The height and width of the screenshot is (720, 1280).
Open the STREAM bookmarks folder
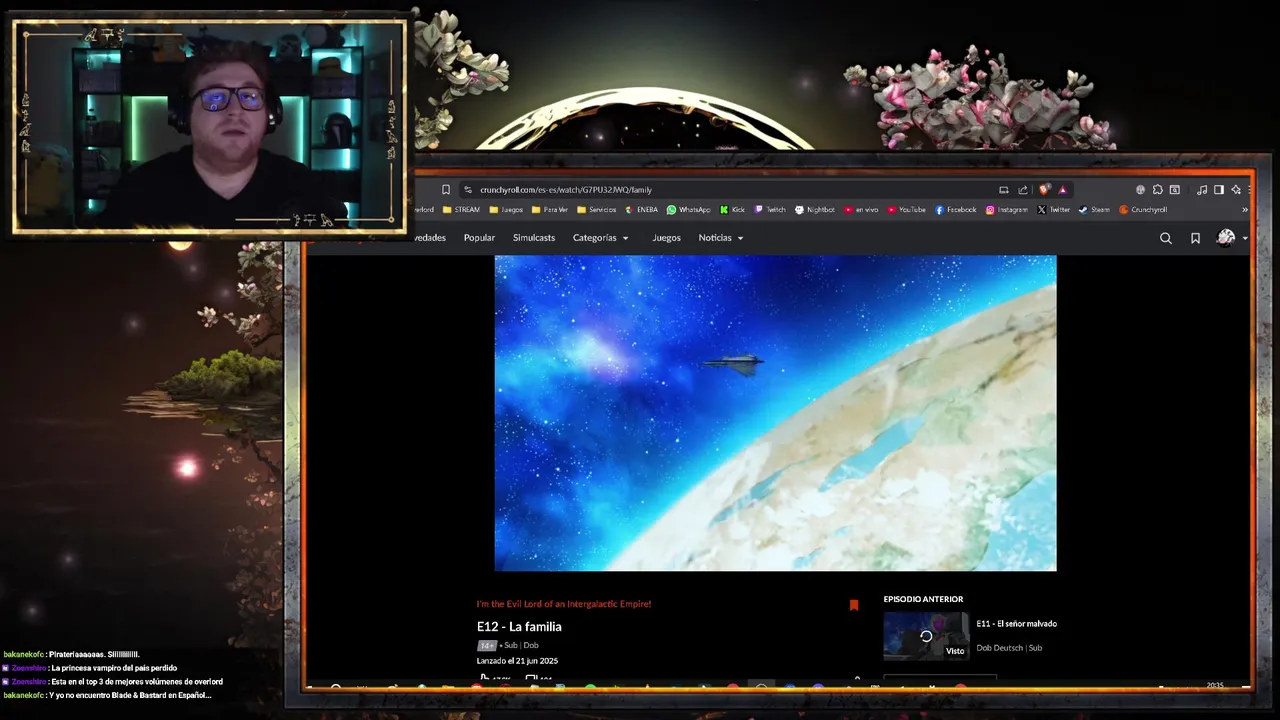pos(461,210)
